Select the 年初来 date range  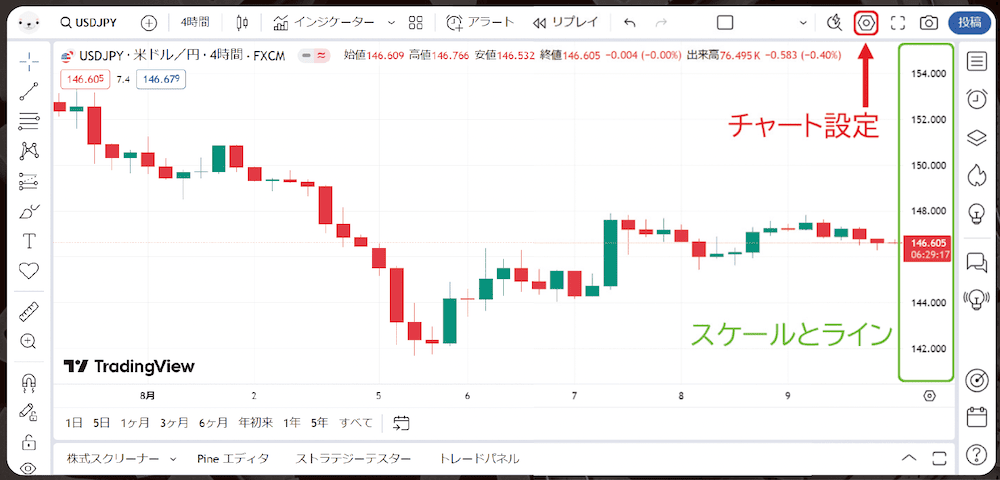coord(256,423)
